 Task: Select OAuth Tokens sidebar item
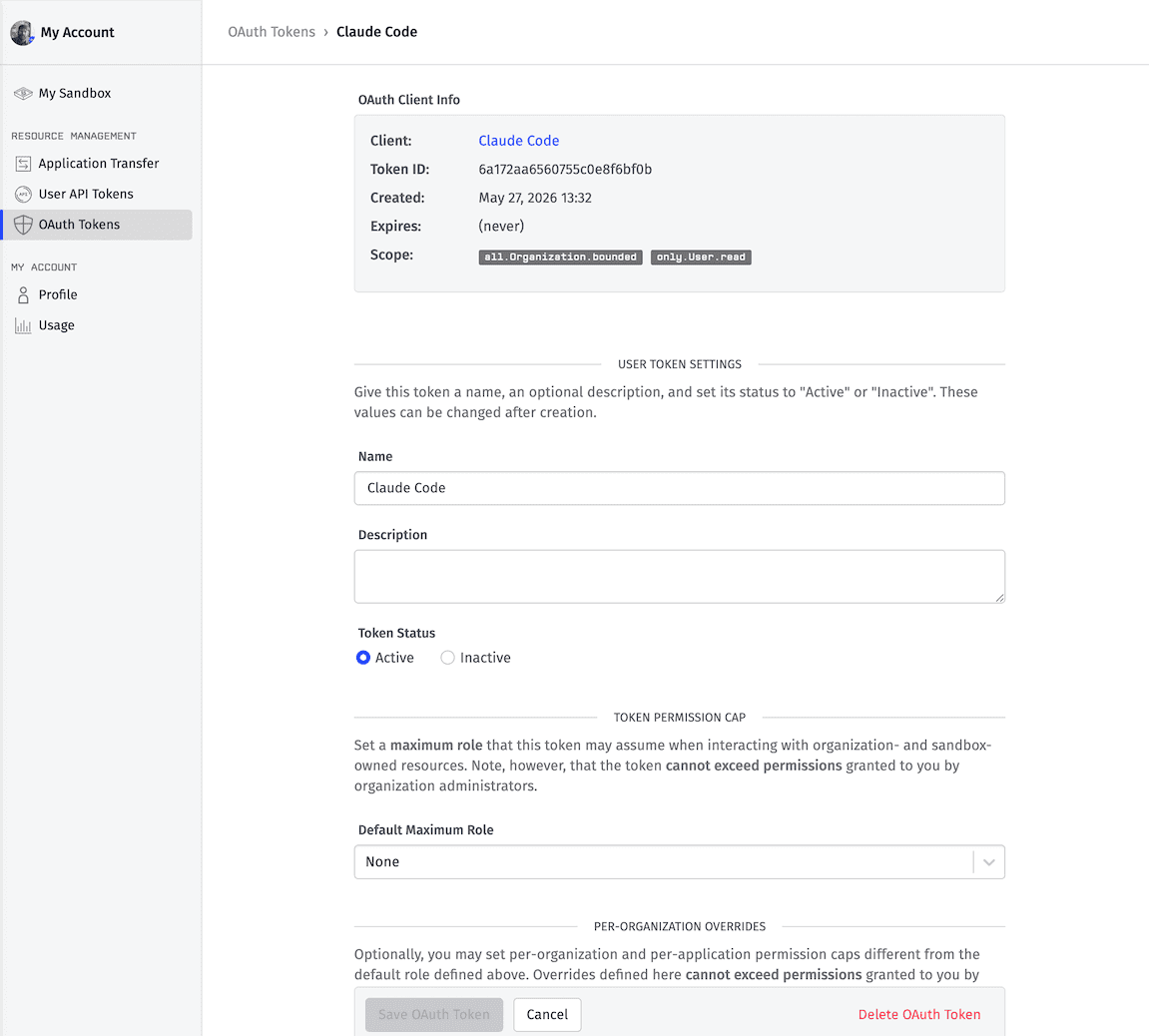tap(98, 225)
